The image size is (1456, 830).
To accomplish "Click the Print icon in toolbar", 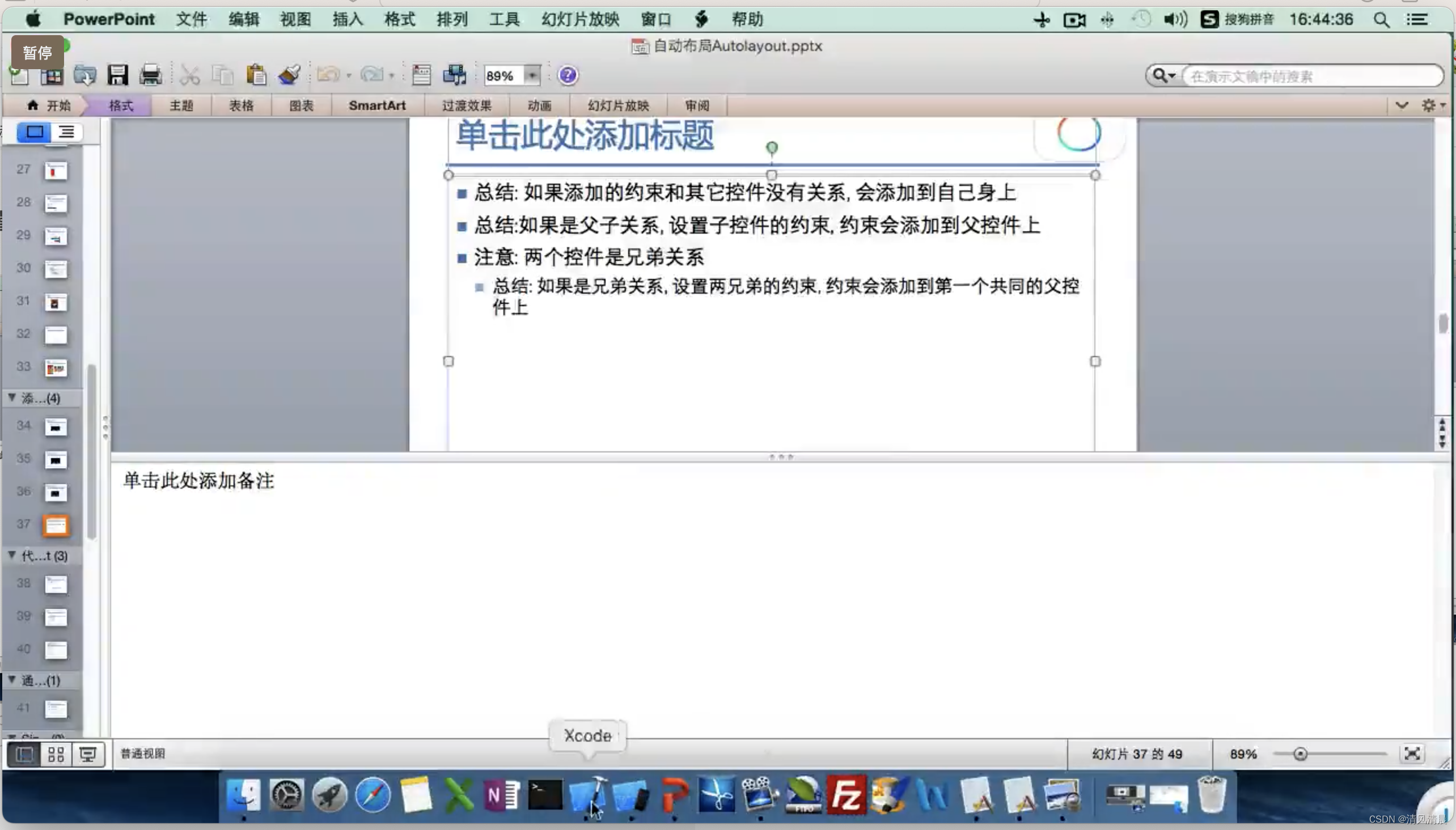I will [150, 75].
